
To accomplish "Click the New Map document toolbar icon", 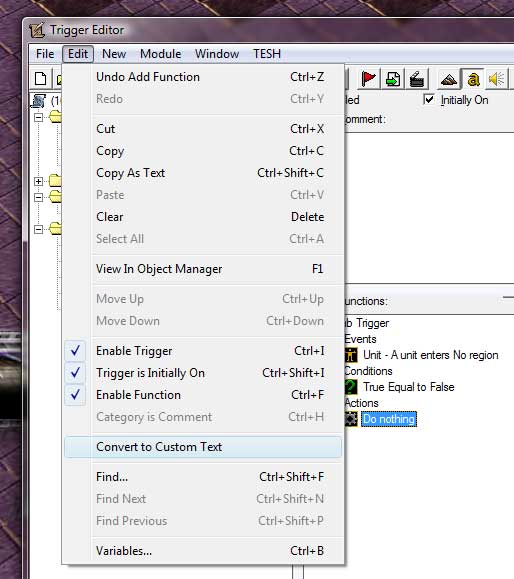I will 41,79.
